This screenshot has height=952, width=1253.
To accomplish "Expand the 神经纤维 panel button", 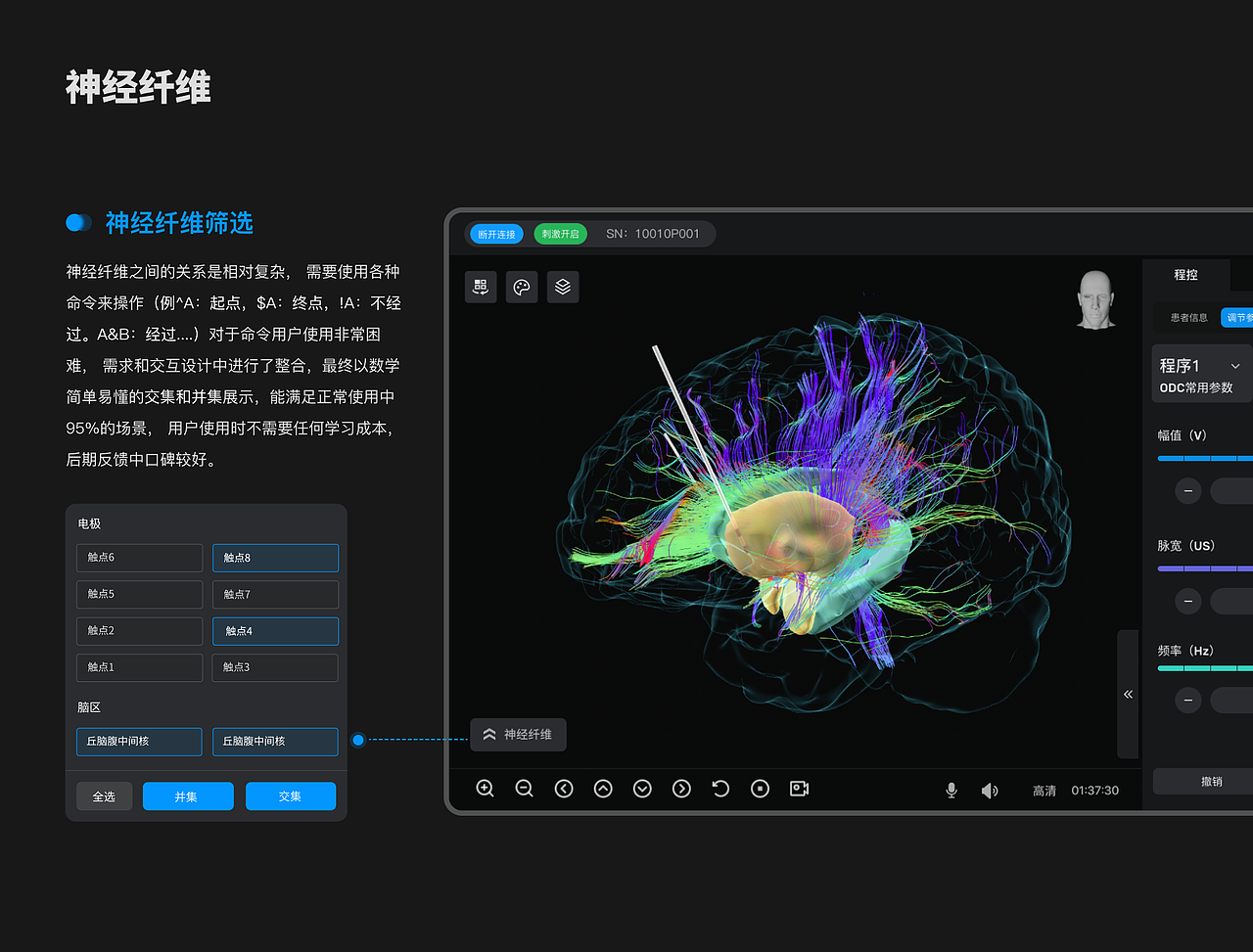I will (x=518, y=735).
